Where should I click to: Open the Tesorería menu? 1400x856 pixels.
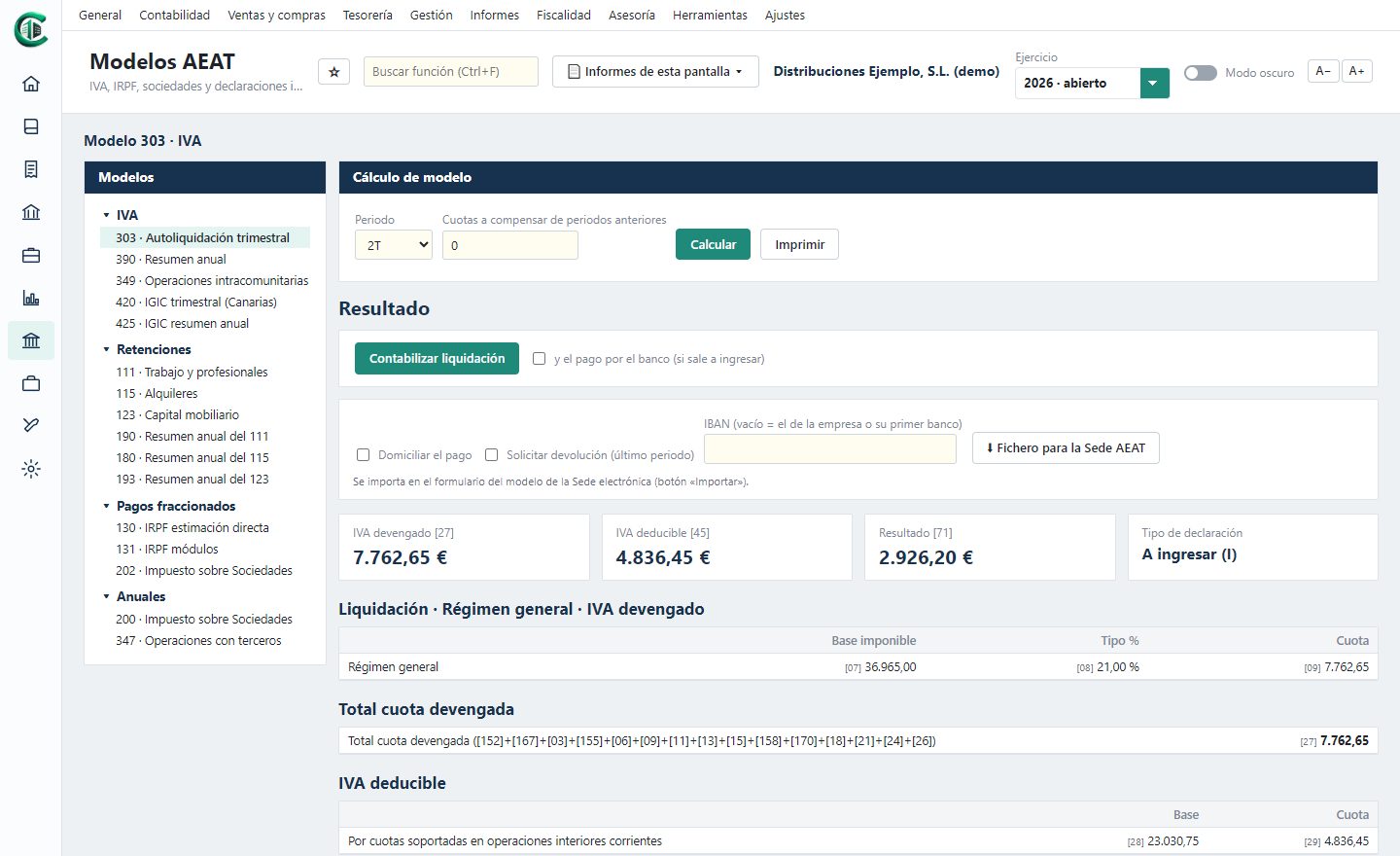click(x=367, y=16)
